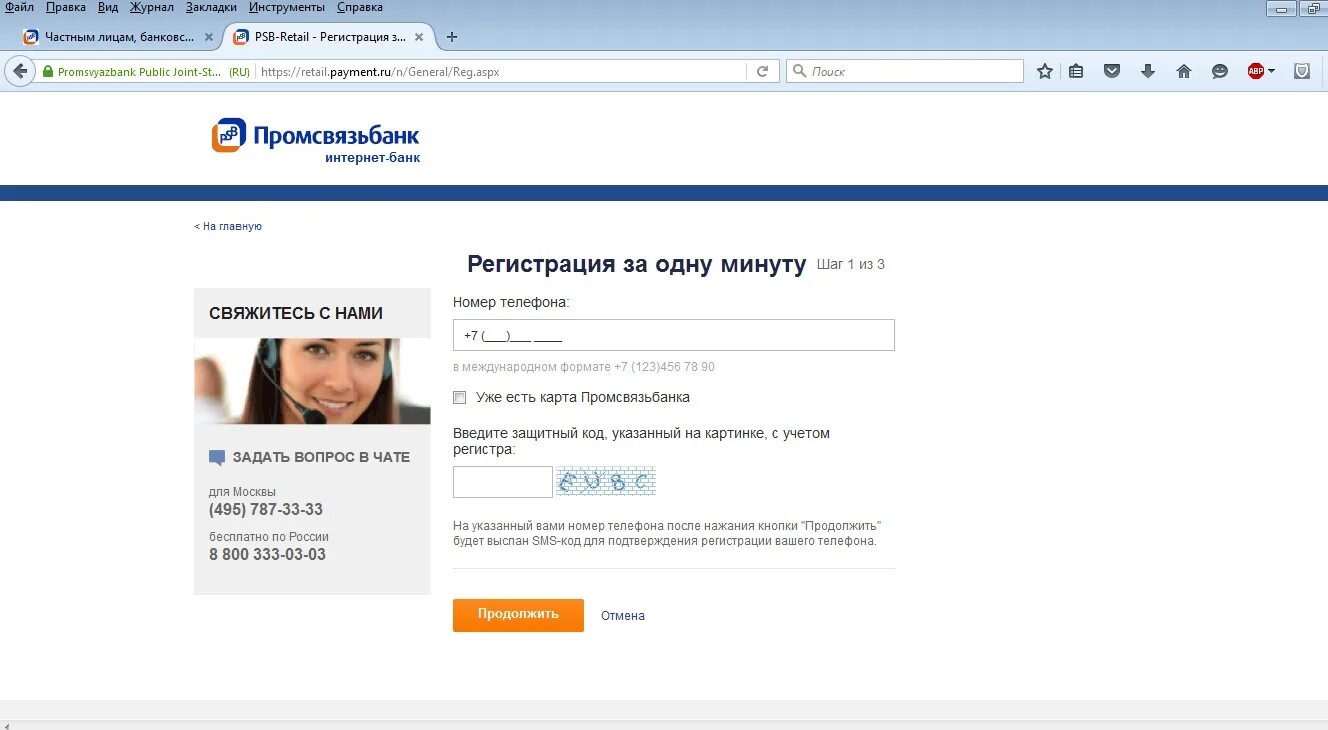Reload the page with the refresh icon

click(762, 71)
